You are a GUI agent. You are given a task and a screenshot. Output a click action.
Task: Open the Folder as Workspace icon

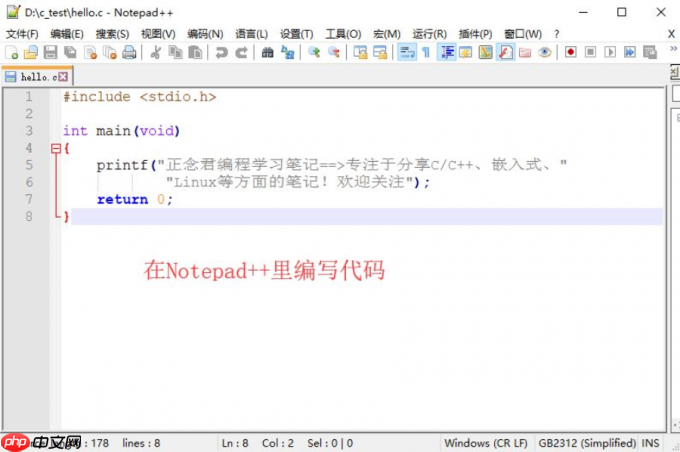pyautogui.click(x=525, y=52)
